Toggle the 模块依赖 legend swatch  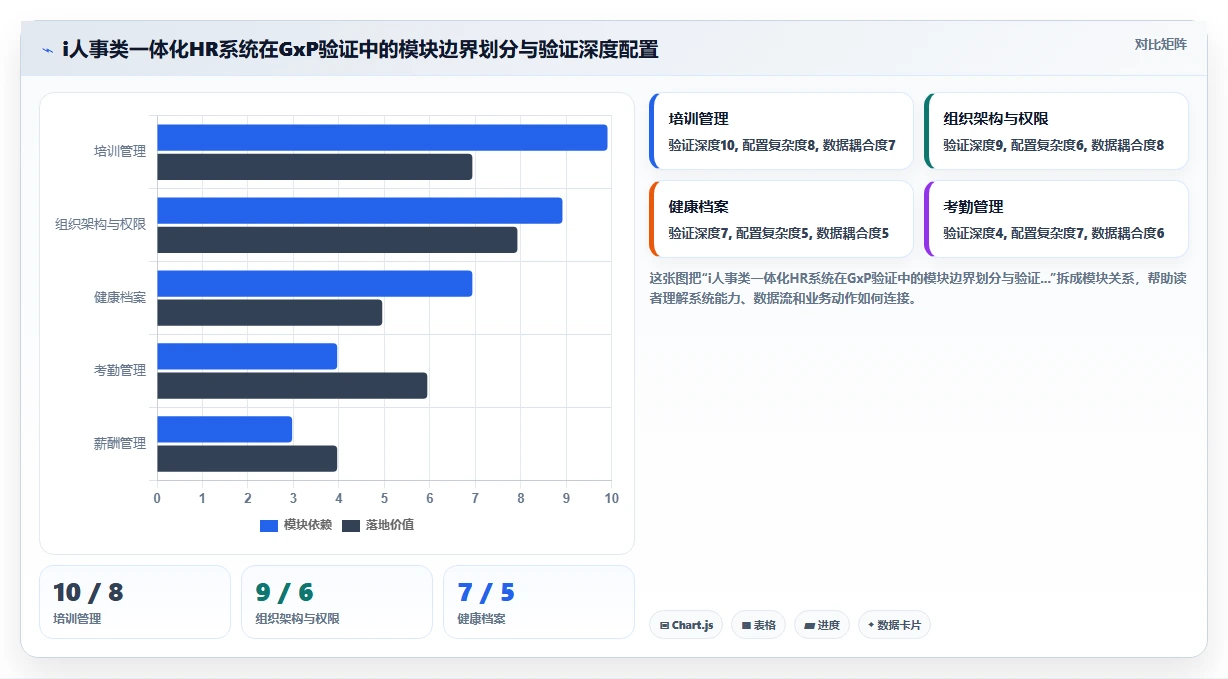tap(269, 525)
